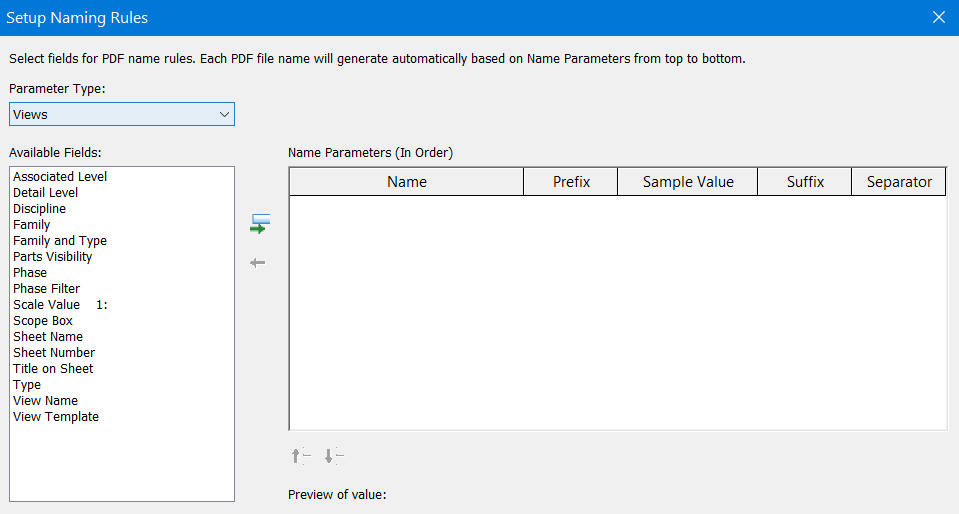Select Sheet Number field
The width and height of the screenshot is (959, 514).
(x=54, y=352)
